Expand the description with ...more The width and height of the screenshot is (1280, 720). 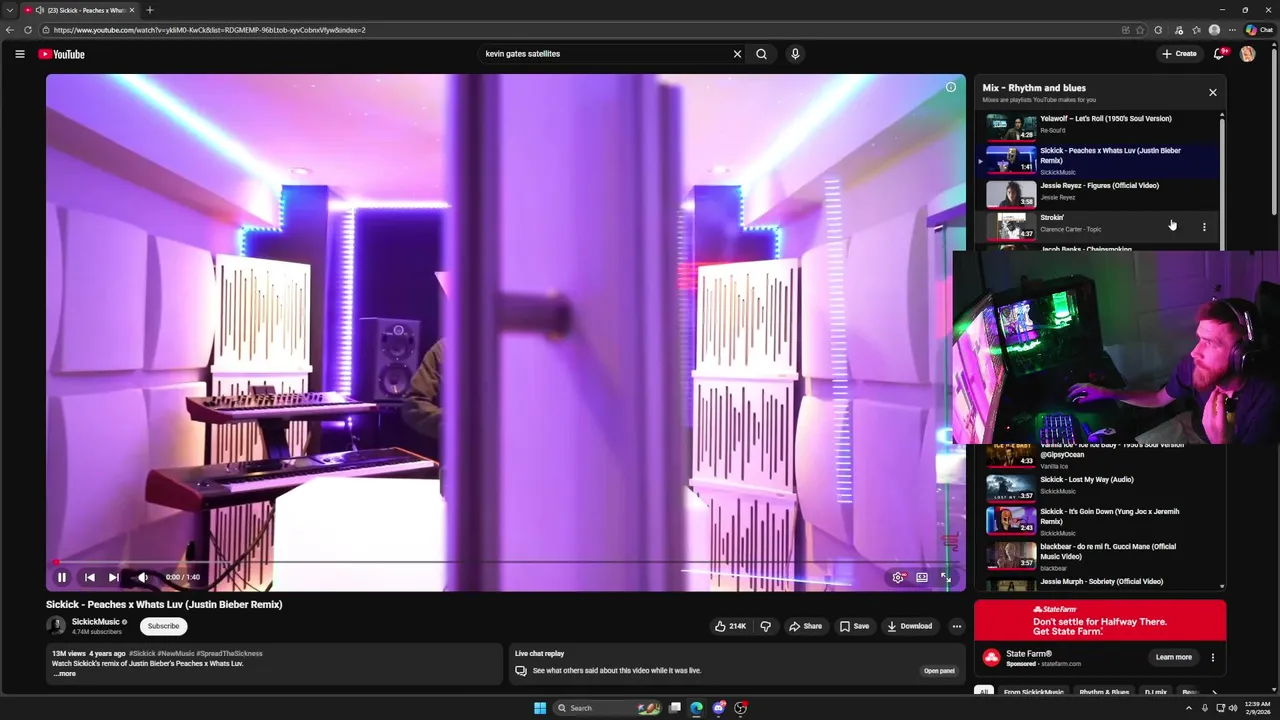(64, 674)
